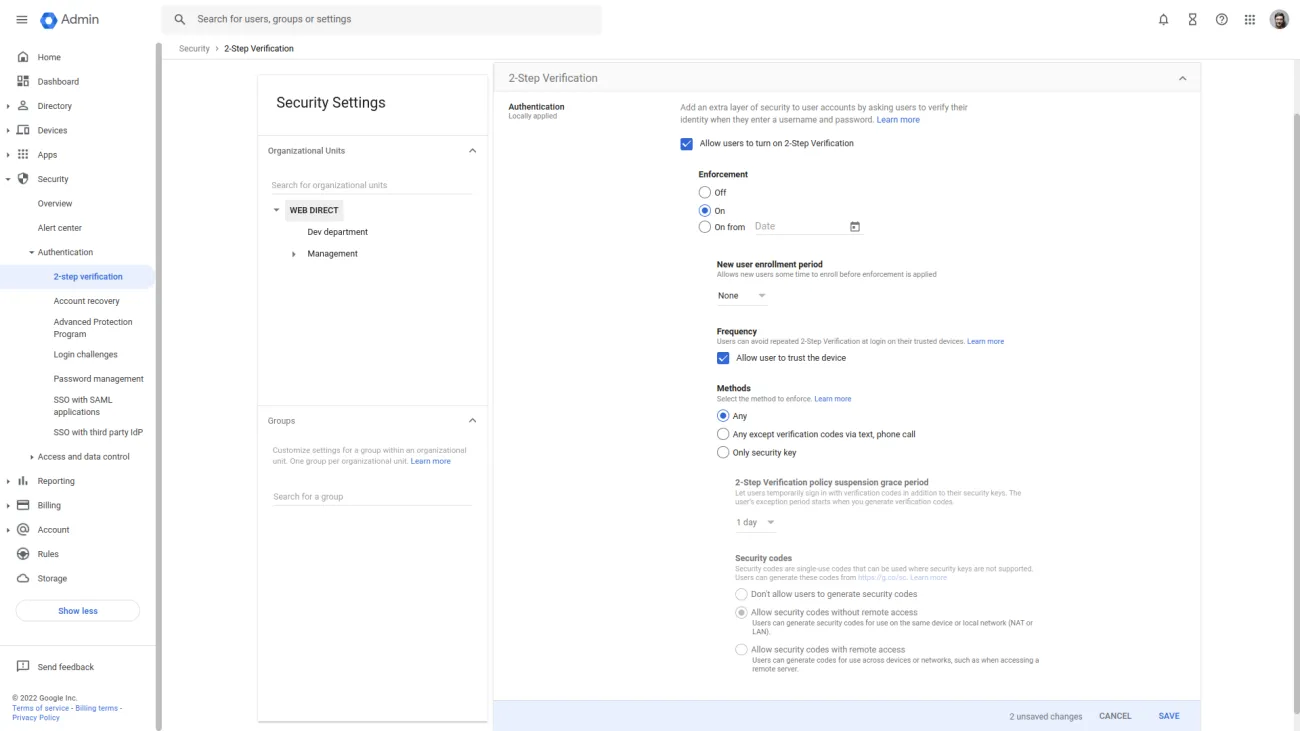Open the help icon in the top bar
Viewport: 1300px width, 731px height.
pyautogui.click(x=1221, y=18)
